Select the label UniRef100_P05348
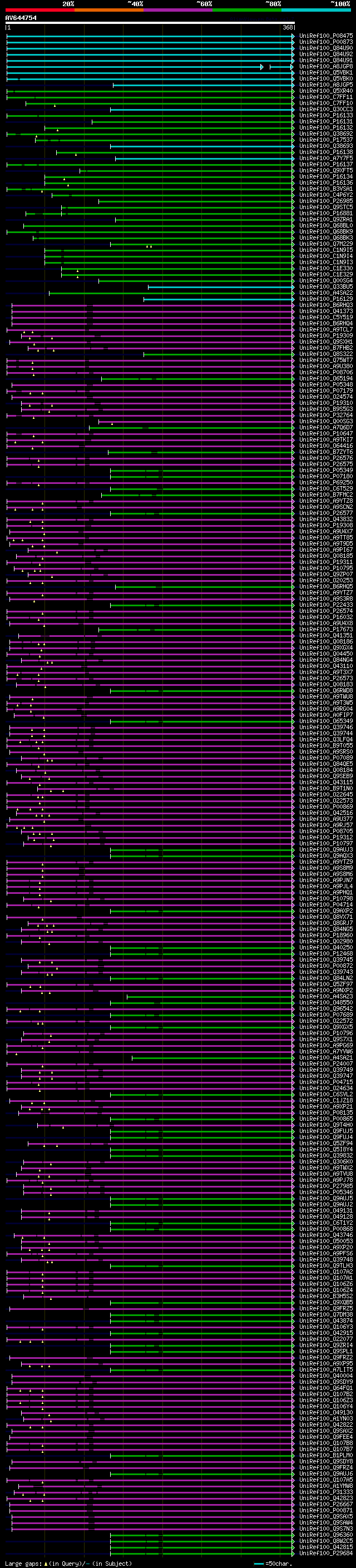The image size is (356, 1568). (x=325, y=385)
